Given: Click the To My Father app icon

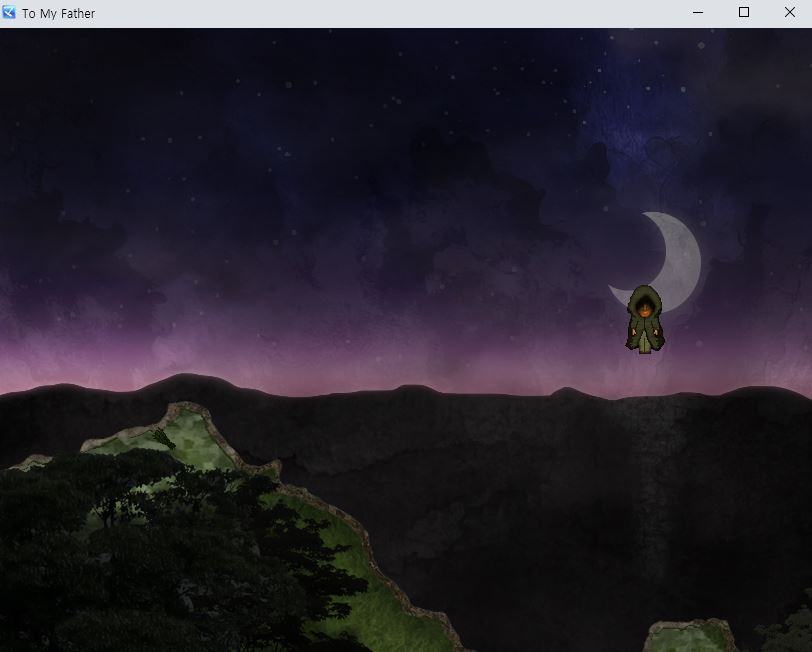Looking at the screenshot, I should point(9,12).
